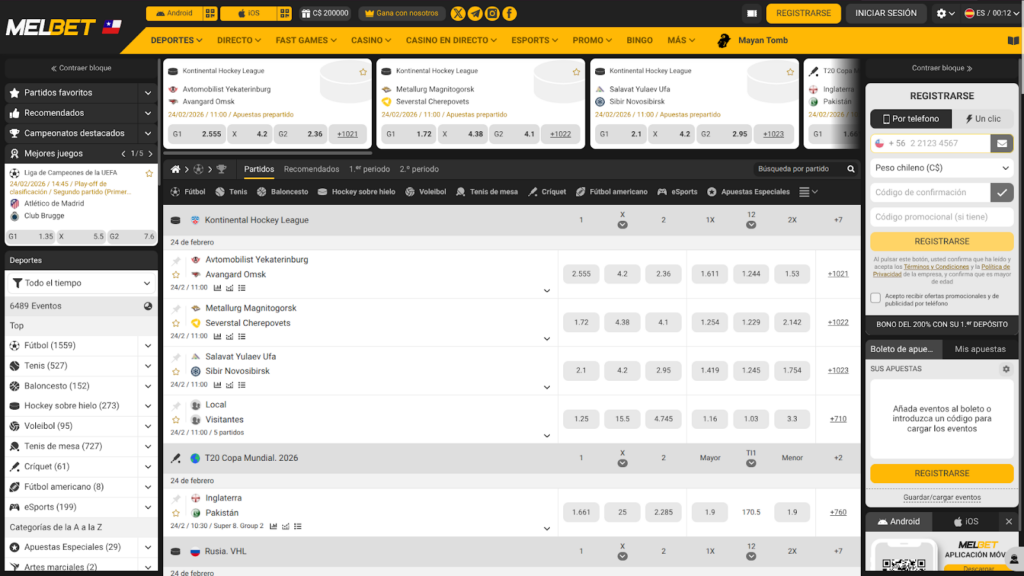This screenshot has width=1024, height=576.
Task: Click the envelope icon beside phone field
Action: tap(1002, 144)
